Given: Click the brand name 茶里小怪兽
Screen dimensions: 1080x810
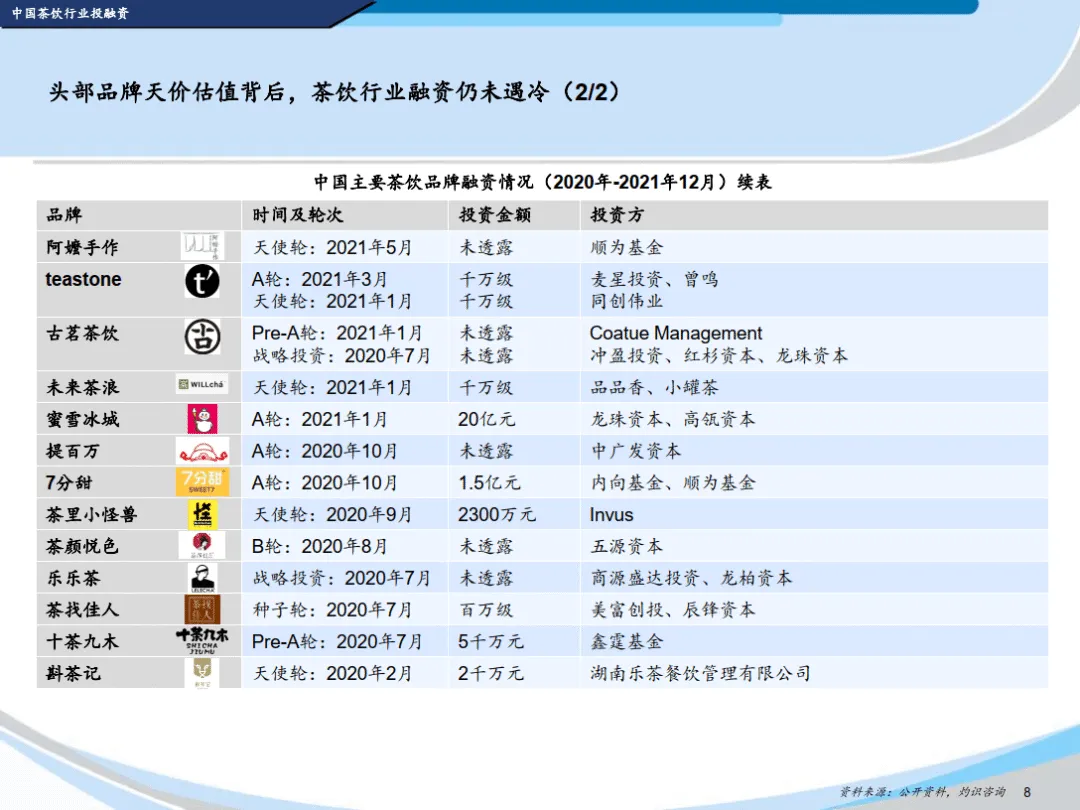Looking at the screenshot, I should 92,515.
